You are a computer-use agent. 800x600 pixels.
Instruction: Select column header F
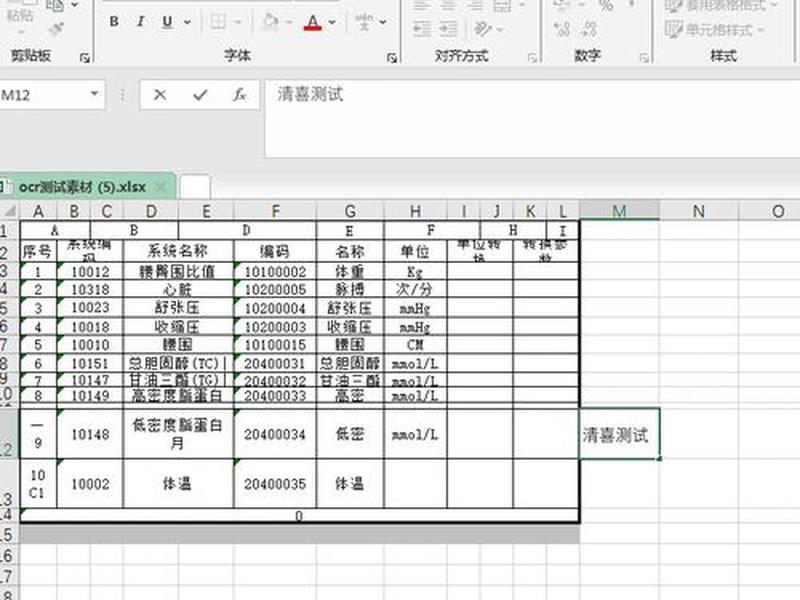[x=275, y=211]
